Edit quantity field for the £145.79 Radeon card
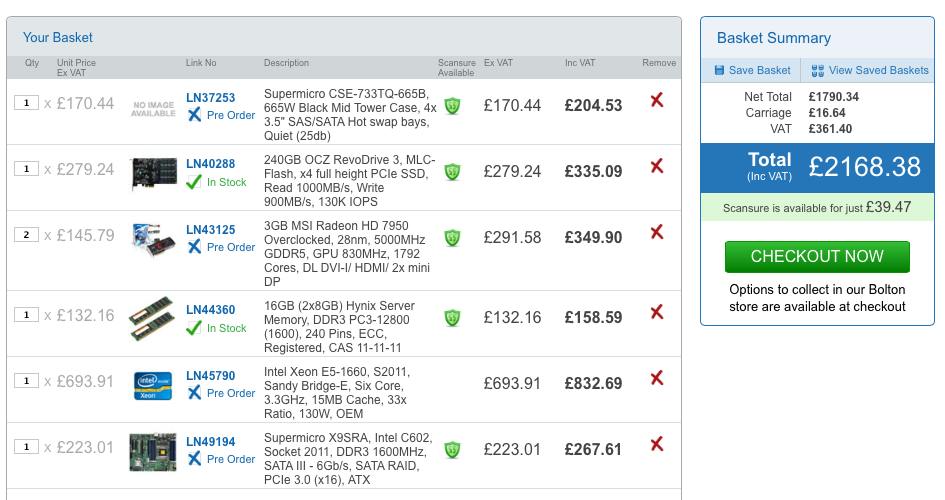This screenshot has width=945, height=500. pyautogui.click(x=27, y=235)
